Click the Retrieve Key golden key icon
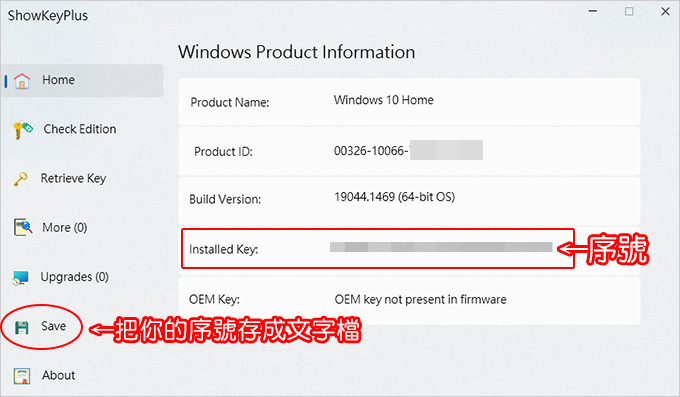This screenshot has height=397, width=680. pos(20,179)
